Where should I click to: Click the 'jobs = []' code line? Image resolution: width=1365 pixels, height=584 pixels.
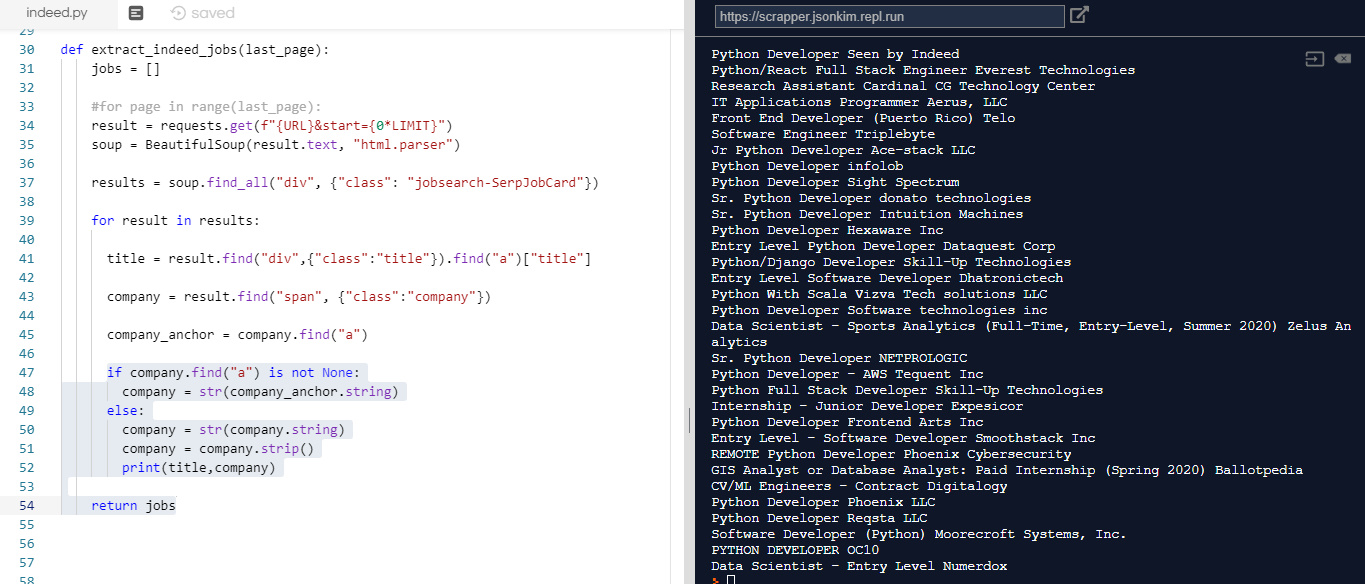(125, 69)
